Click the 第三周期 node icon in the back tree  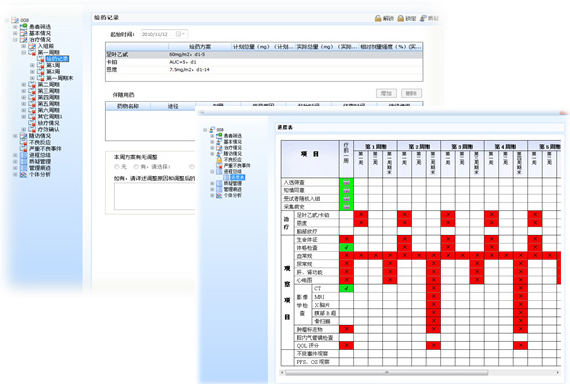click(32, 91)
